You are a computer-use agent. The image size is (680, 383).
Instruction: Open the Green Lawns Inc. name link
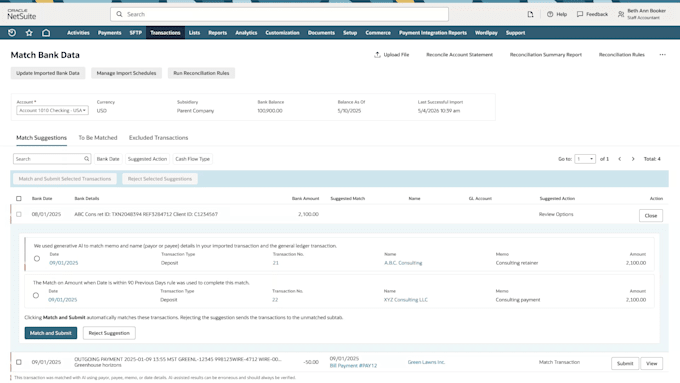pos(426,362)
